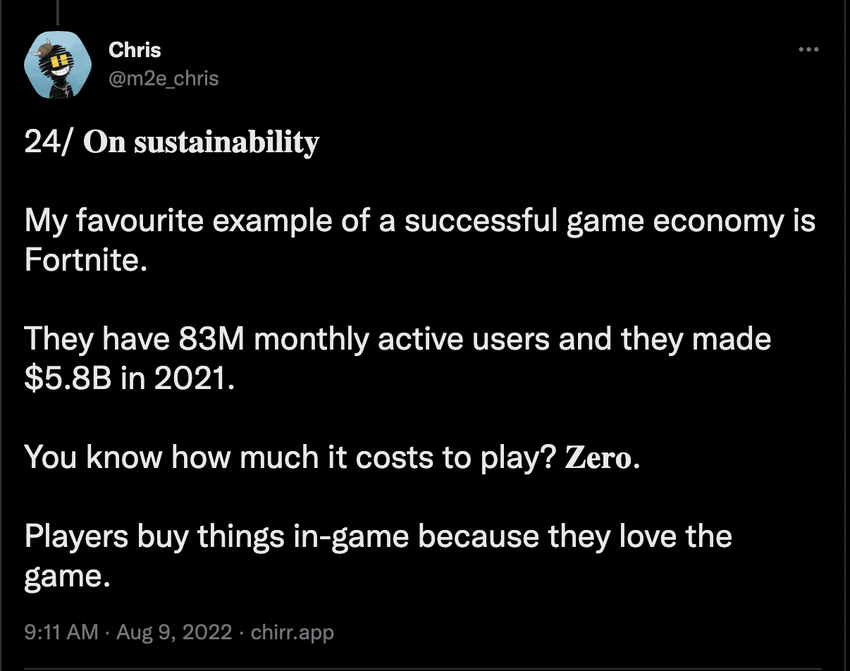850x671 pixels.
Task: Click the Aug 9, 2022 date
Action: [174, 632]
